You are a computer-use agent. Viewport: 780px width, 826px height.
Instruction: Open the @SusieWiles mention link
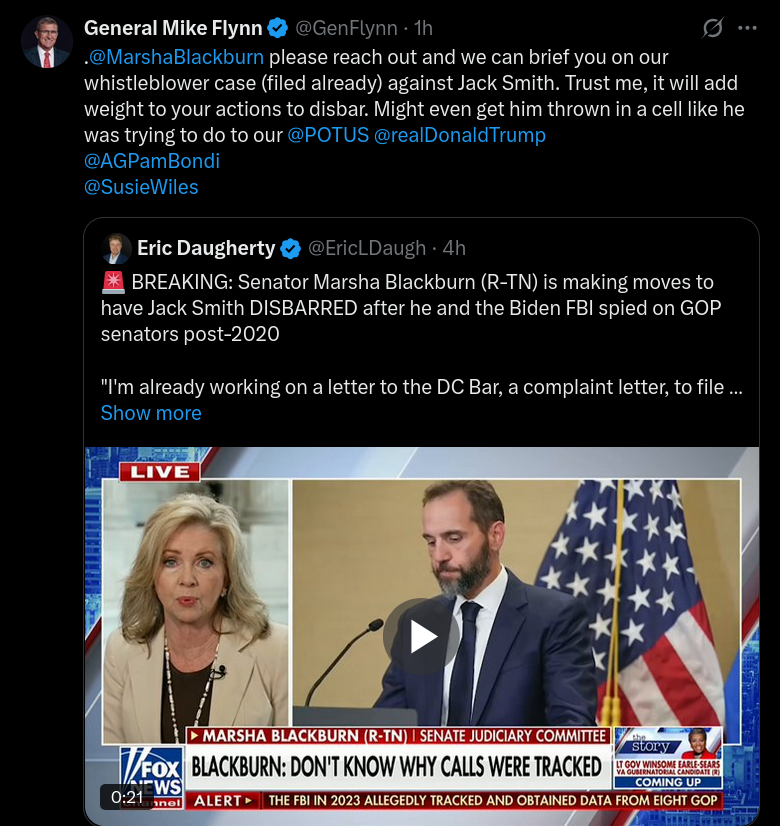(x=141, y=187)
